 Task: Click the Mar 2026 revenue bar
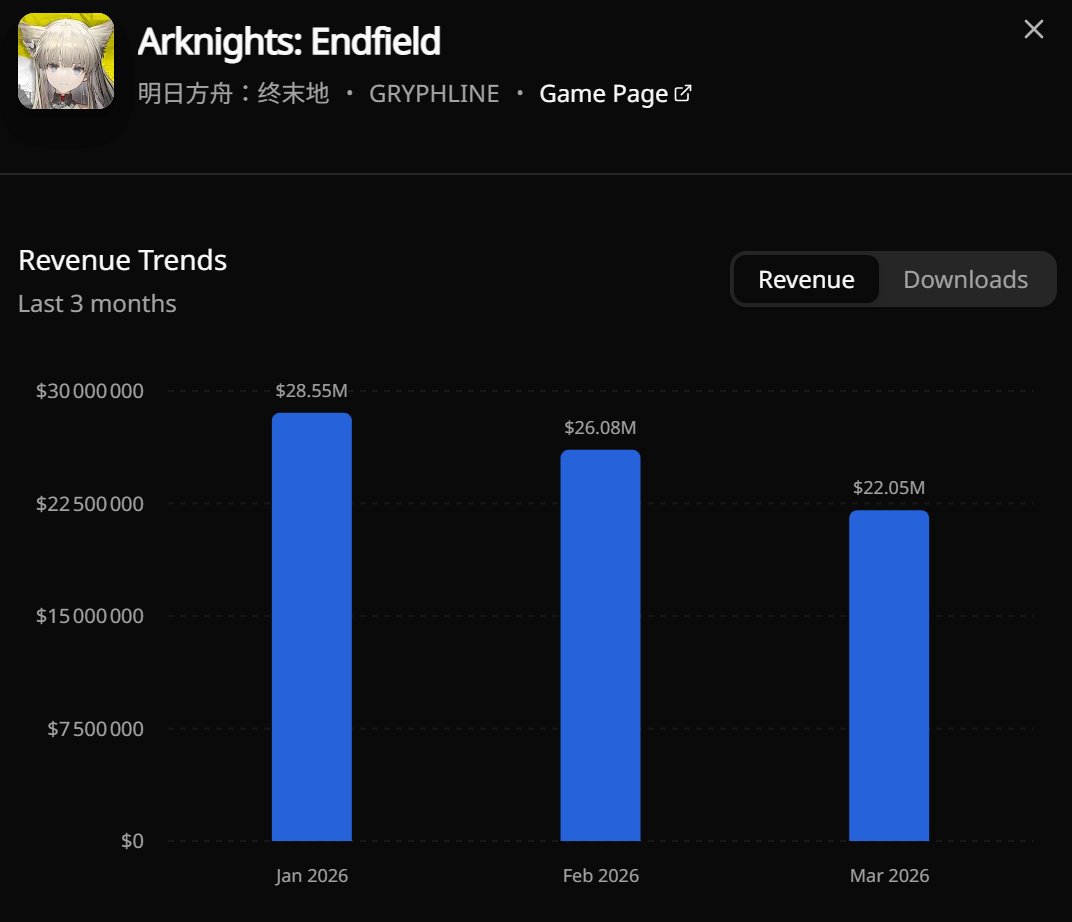click(x=889, y=675)
